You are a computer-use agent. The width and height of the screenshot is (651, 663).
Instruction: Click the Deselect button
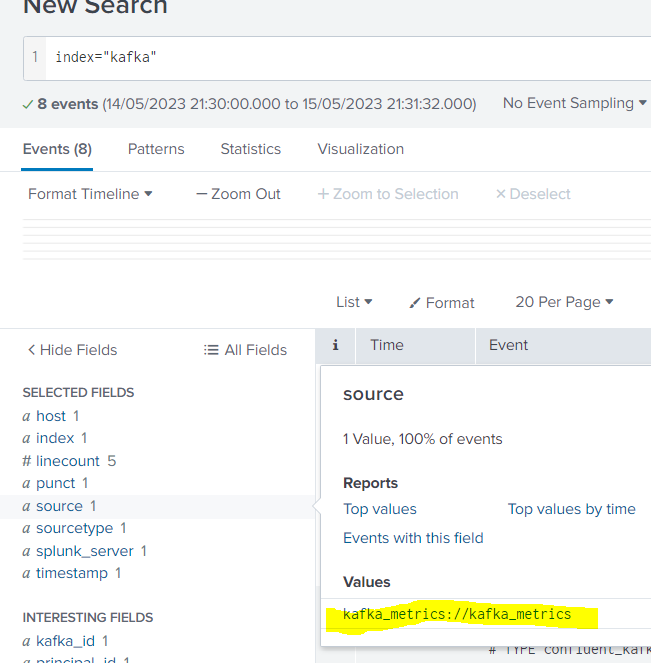533,194
